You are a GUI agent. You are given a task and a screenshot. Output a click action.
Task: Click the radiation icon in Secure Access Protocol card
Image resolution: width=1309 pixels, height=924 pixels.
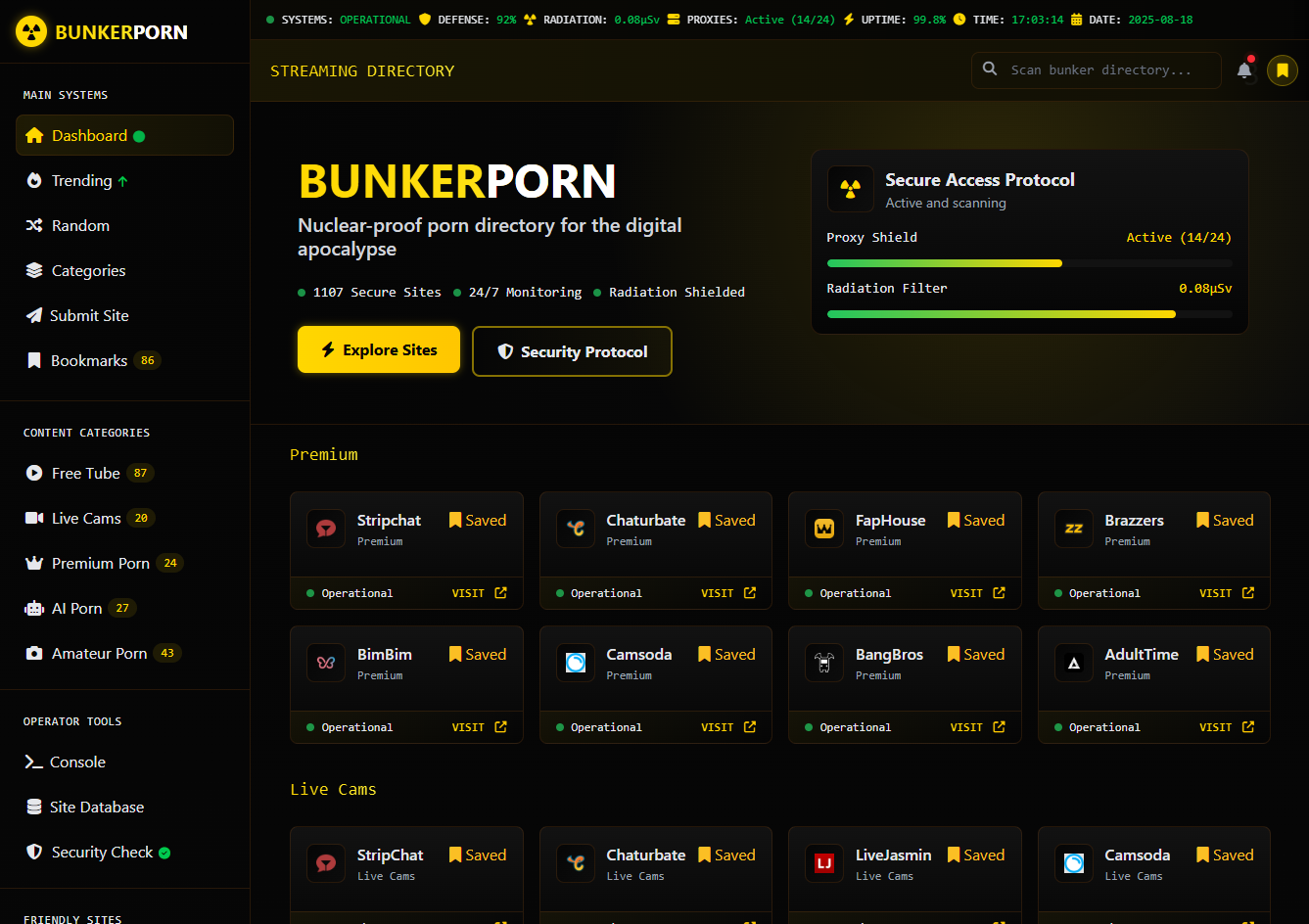click(x=851, y=189)
